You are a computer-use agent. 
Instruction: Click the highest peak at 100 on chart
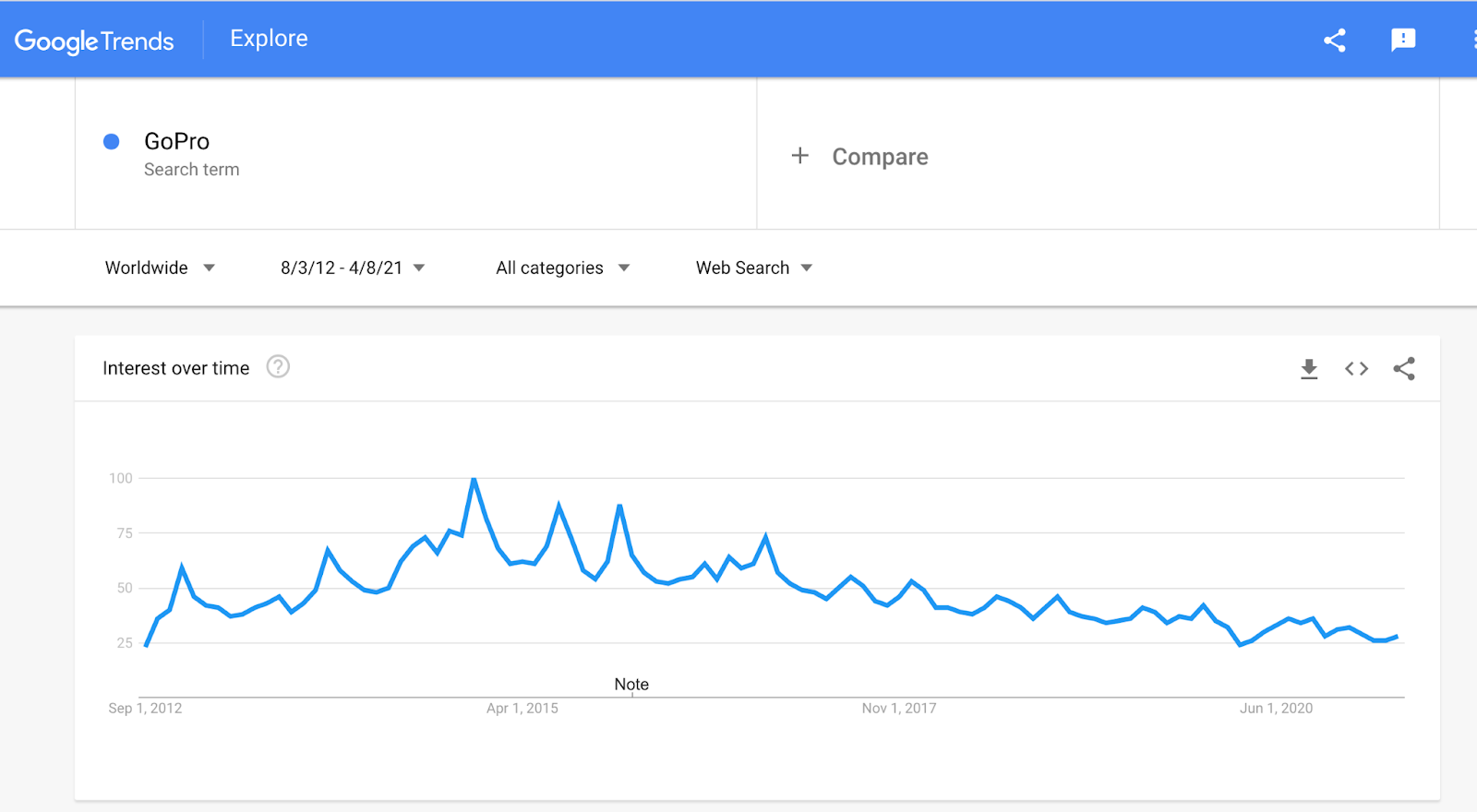(474, 479)
